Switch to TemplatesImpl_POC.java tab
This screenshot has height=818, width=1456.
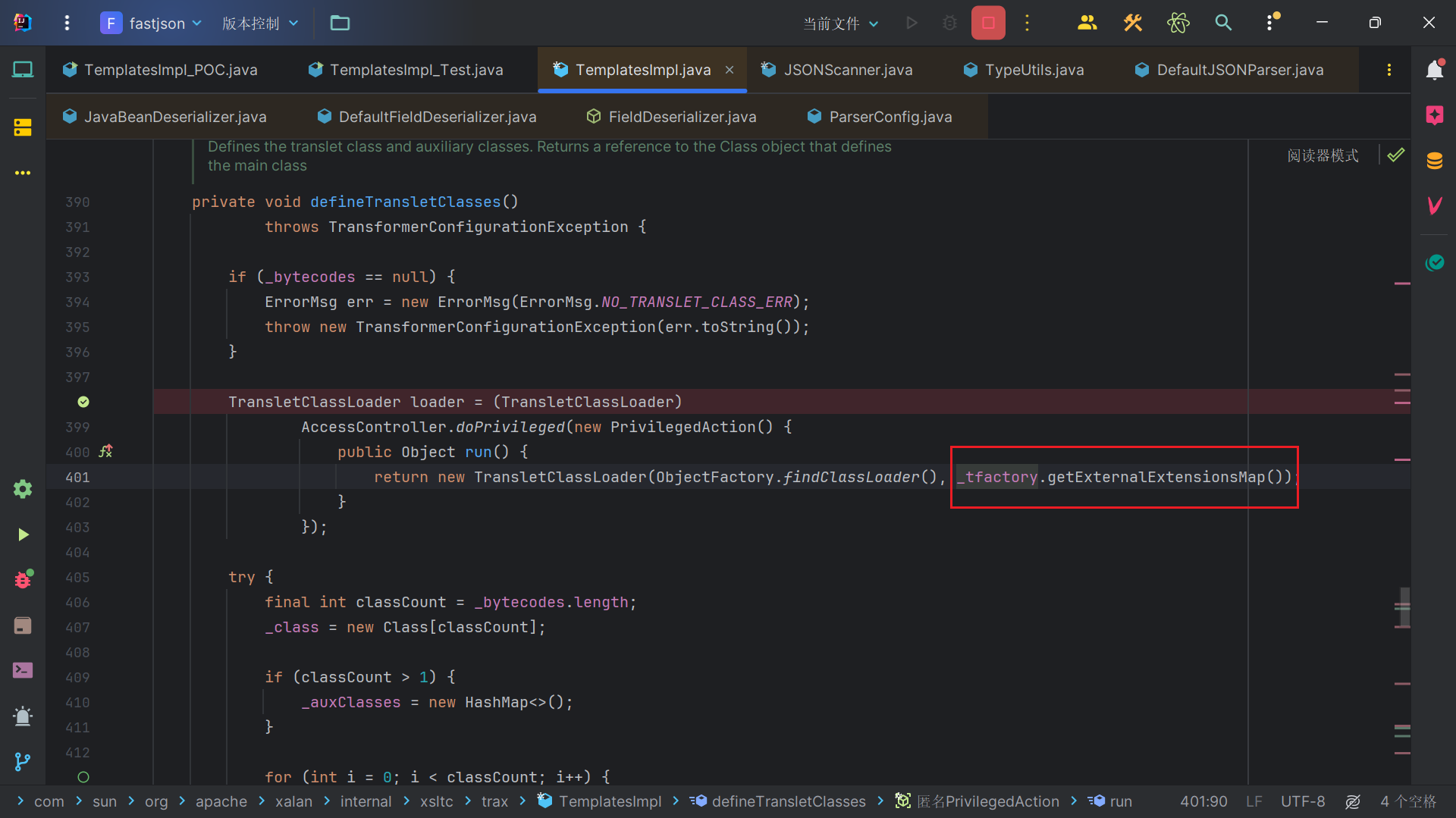click(x=161, y=70)
